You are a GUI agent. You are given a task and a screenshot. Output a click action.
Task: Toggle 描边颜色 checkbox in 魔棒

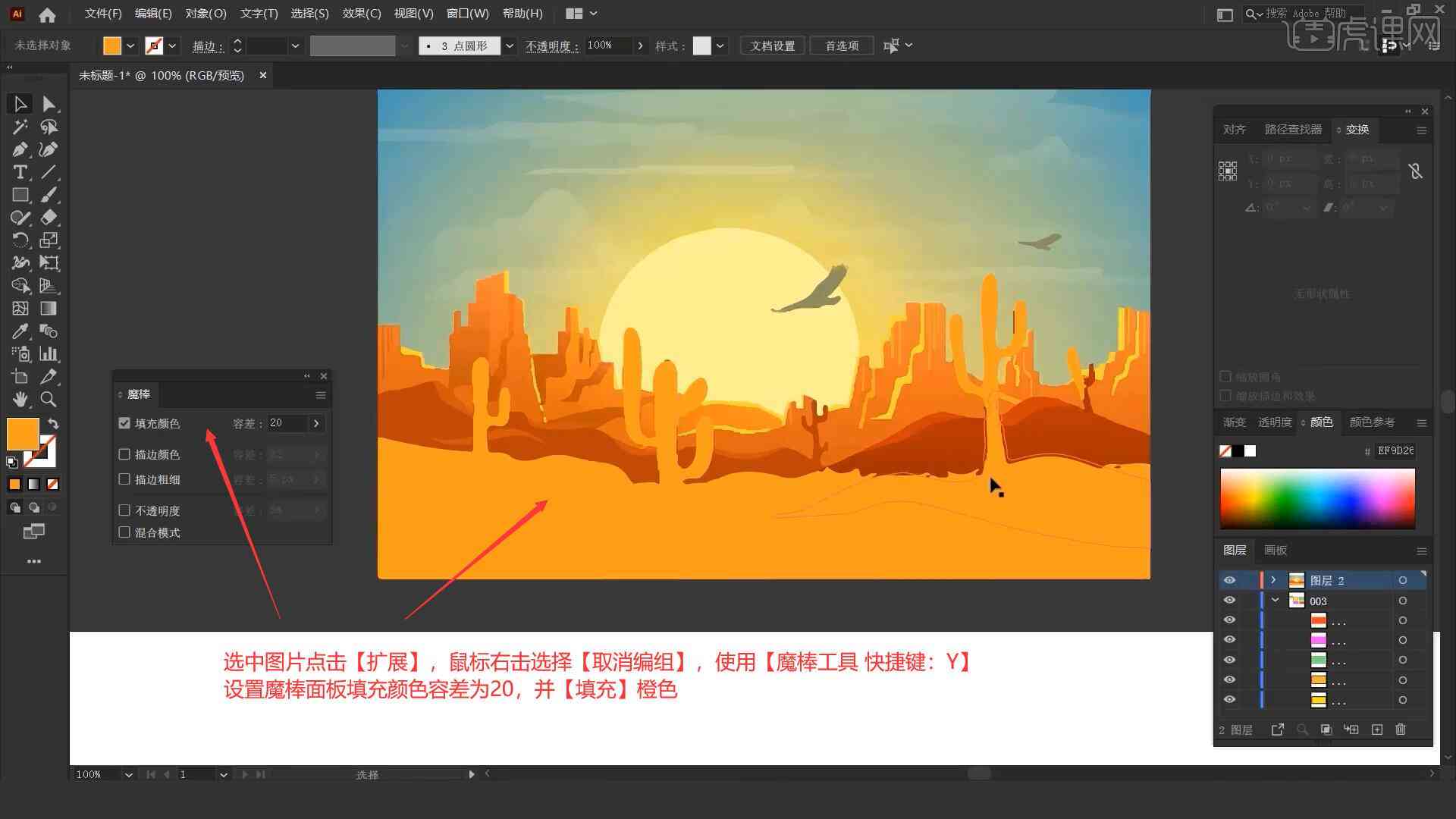[124, 454]
